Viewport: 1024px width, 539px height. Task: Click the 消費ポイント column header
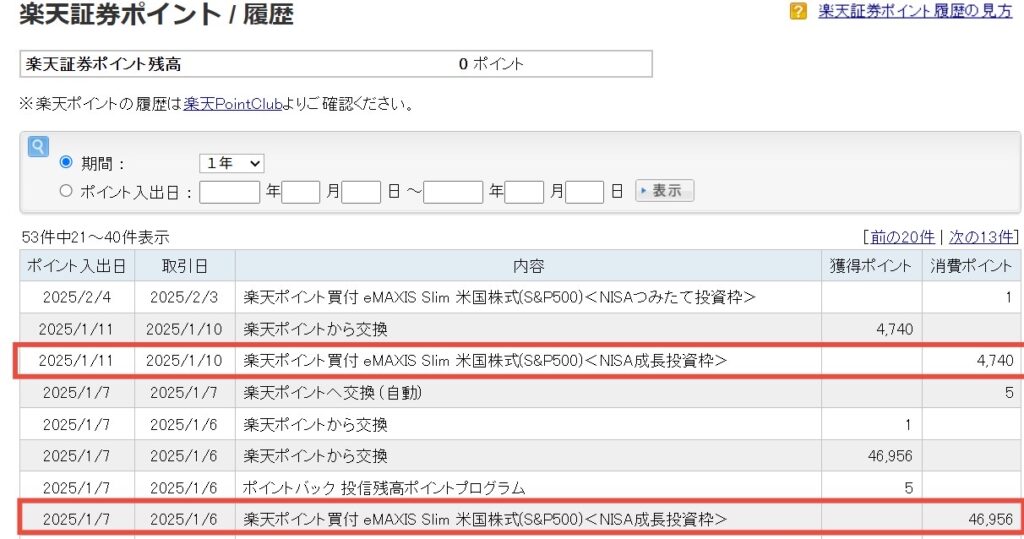[971, 266]
